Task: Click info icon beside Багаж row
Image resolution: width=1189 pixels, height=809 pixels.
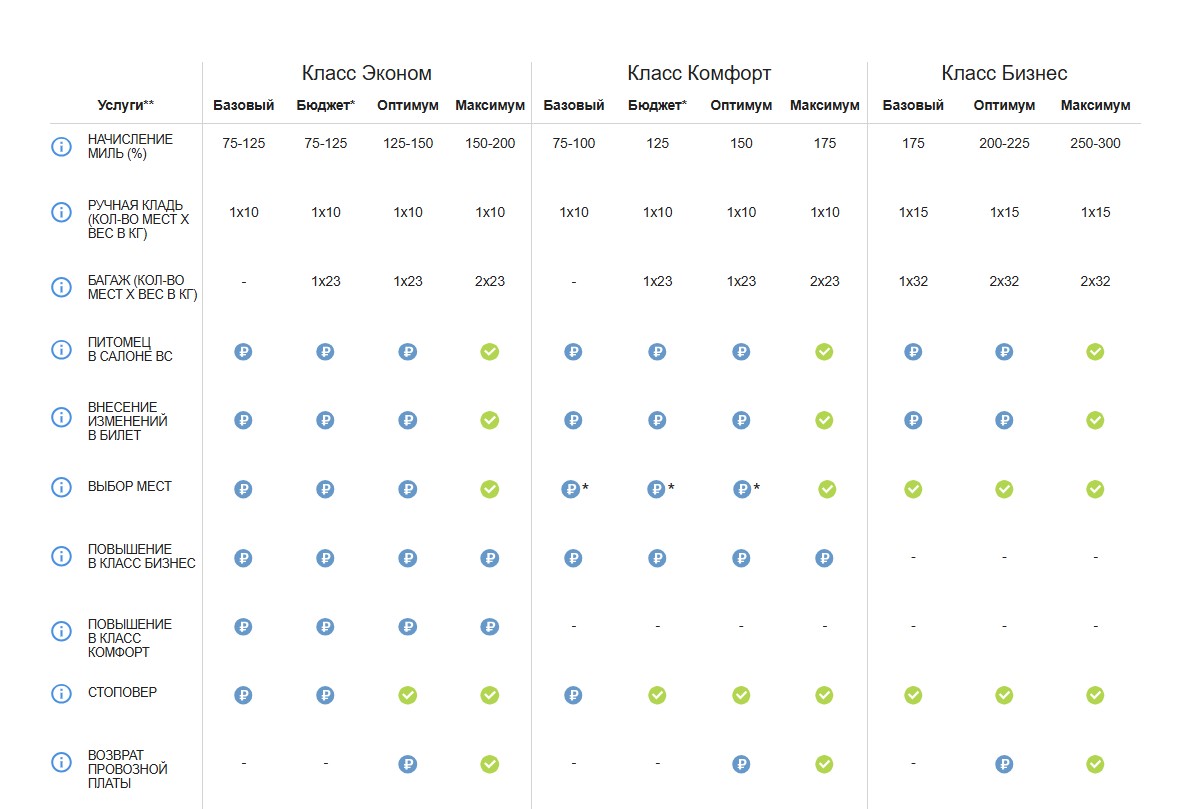Action: click(x=61, y=287)
